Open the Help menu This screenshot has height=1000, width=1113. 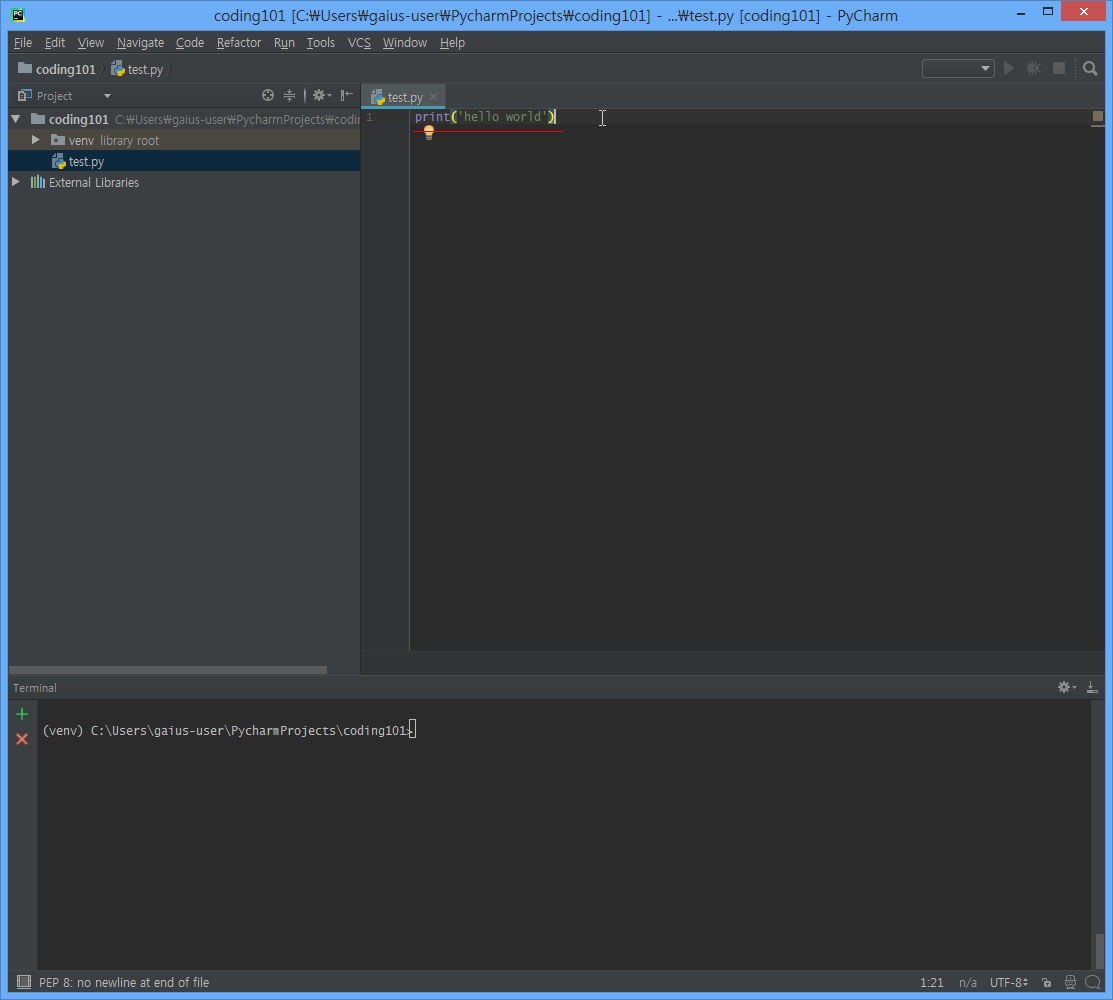tap(452, 43)
